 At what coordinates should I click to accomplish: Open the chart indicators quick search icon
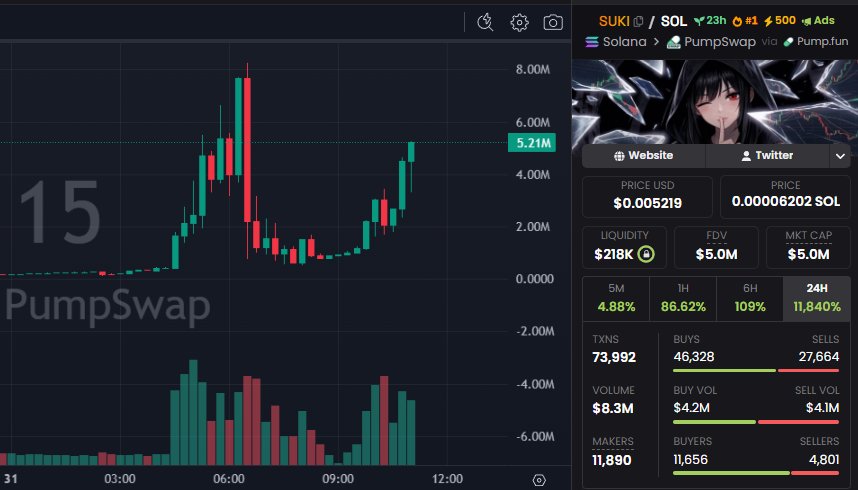point(486,22)
